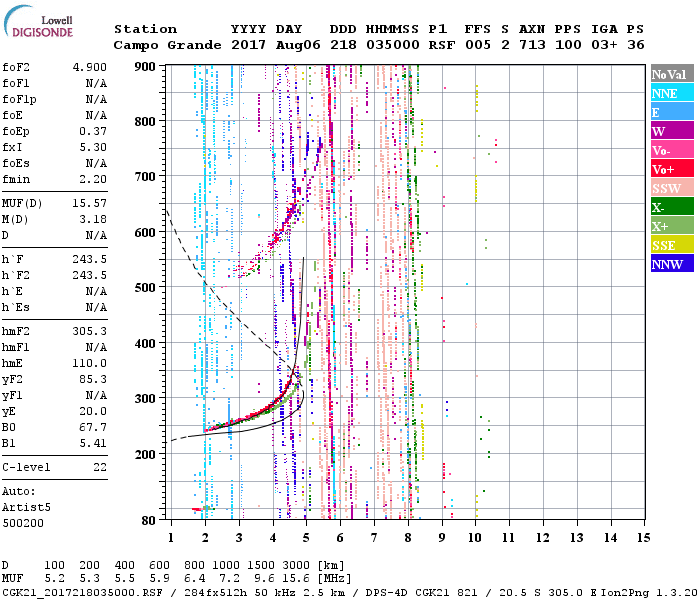This screenshot has height=600, width=700.
Task: Select the NNW legend swatch
Action: click(x=672, y=263)
